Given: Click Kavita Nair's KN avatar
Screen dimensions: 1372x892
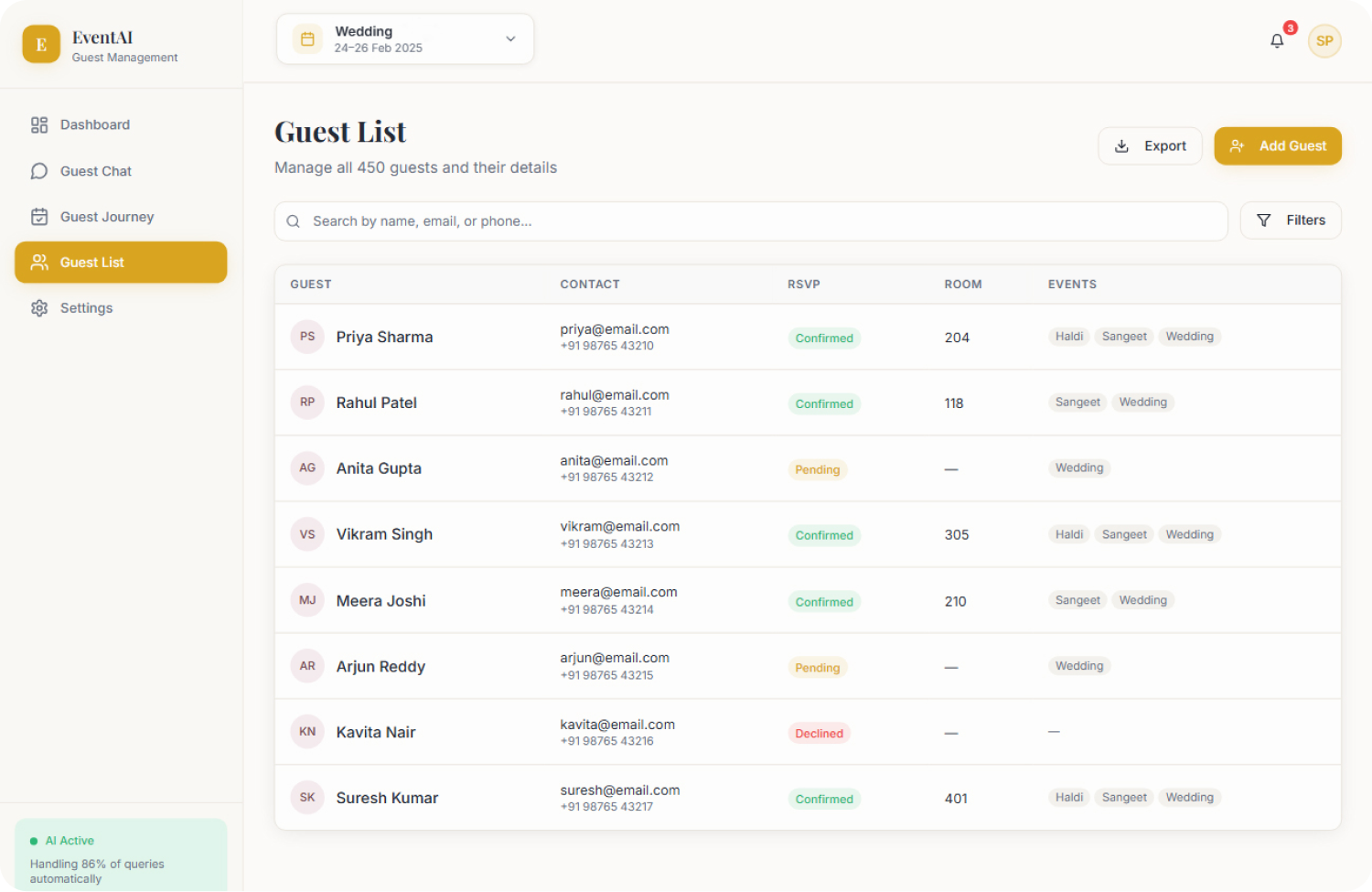Looking at the screenshot, I should click(307, 732).
